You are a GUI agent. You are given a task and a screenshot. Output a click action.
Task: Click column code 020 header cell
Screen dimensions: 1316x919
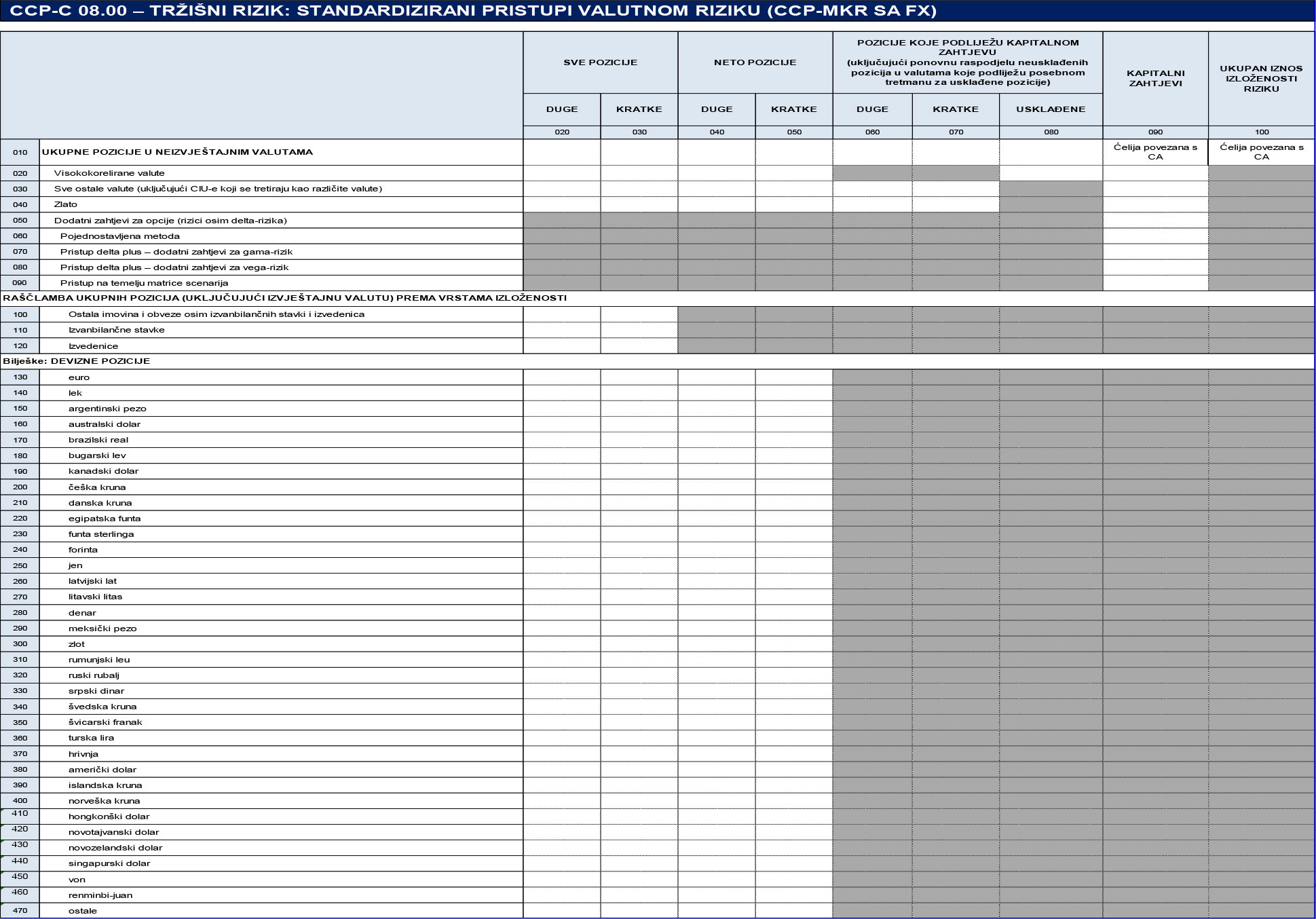coord(562,132)
